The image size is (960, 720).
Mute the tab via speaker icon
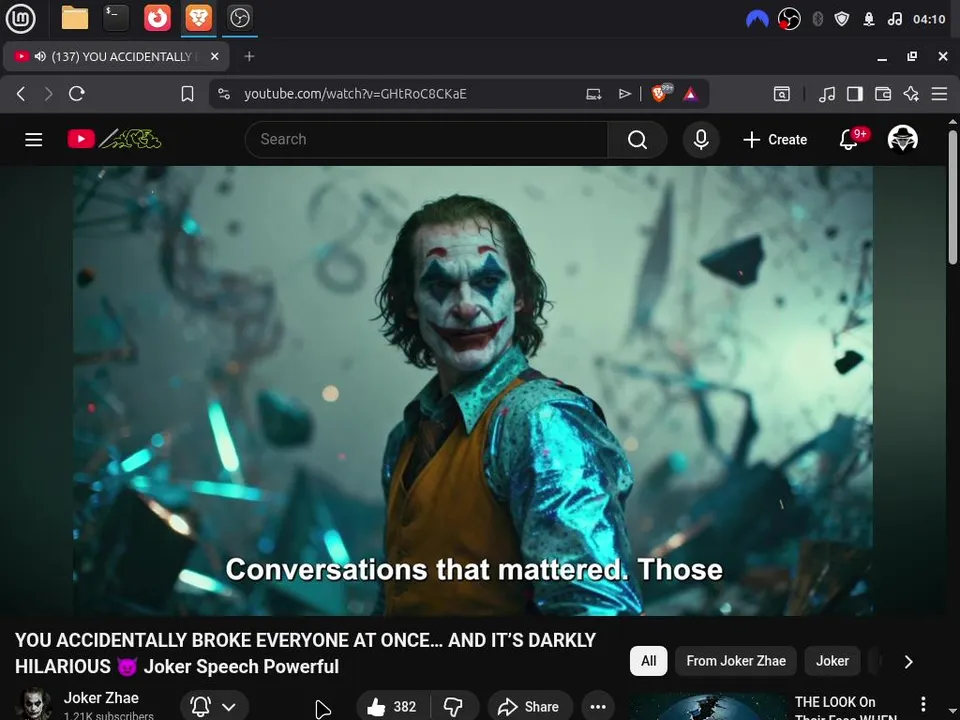40,56
